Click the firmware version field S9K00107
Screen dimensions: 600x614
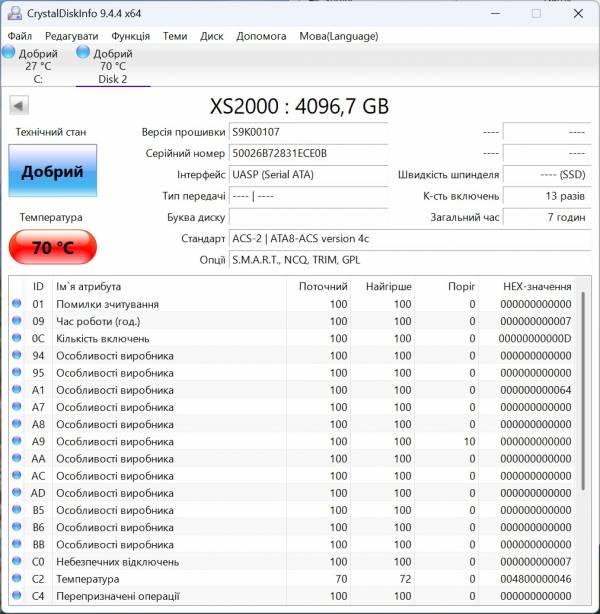click(x=308, y=132)
